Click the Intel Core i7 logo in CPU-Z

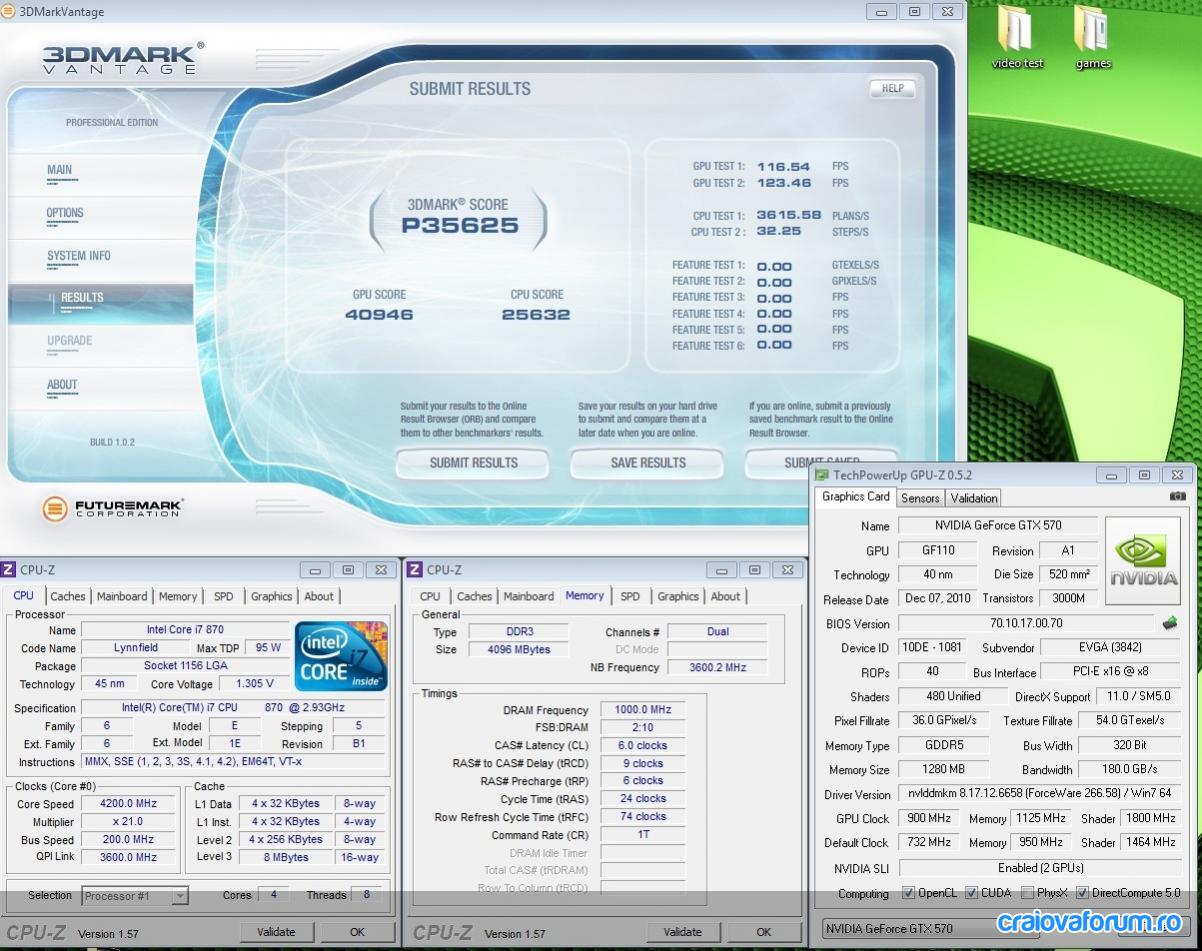[341, 656]
